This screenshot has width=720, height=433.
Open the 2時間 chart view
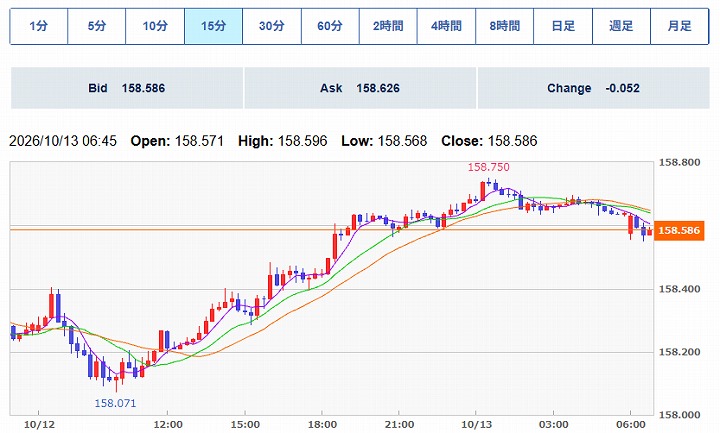388,26
